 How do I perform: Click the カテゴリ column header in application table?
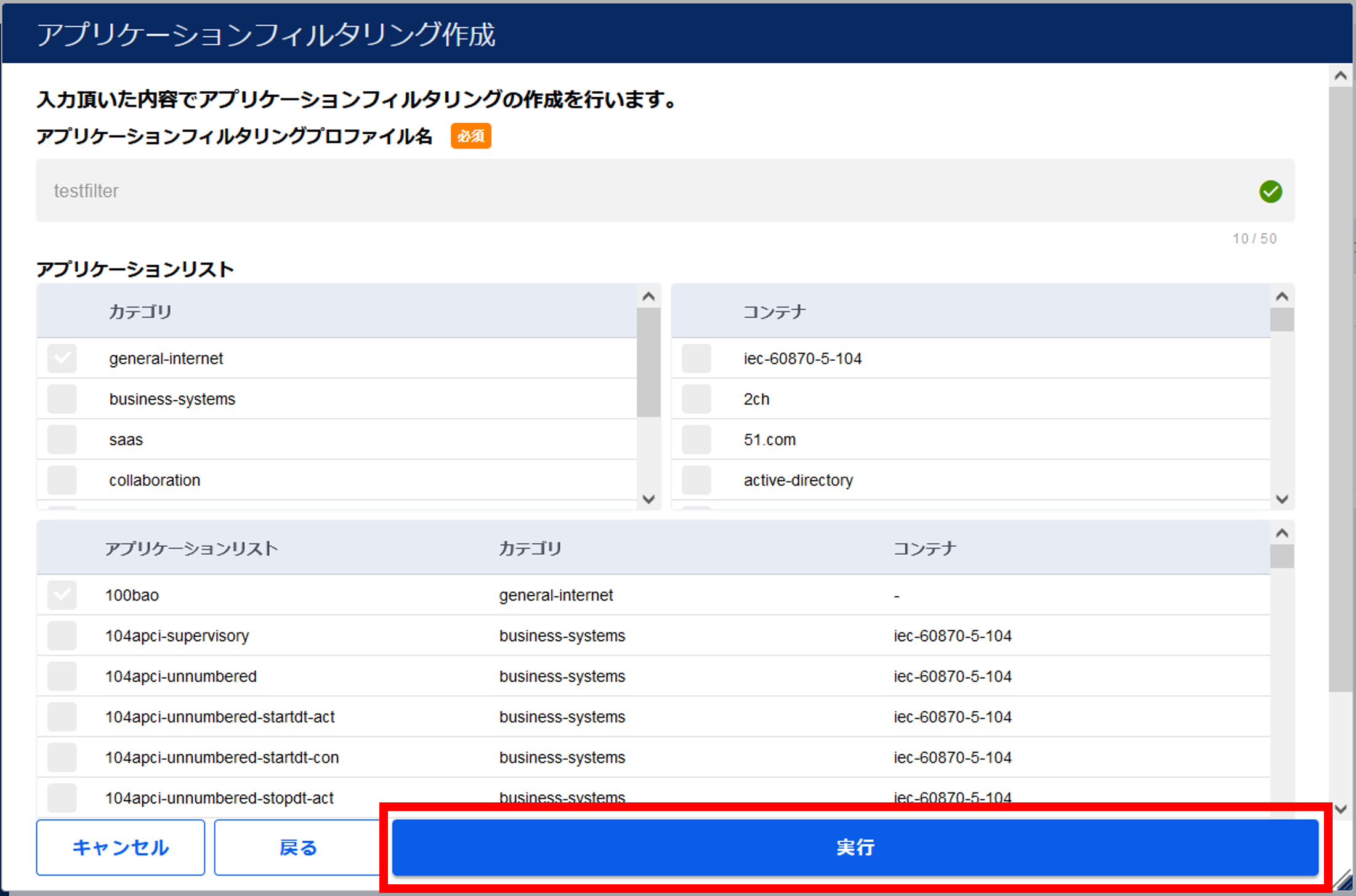pyautogui.click(x=530, y=548)
